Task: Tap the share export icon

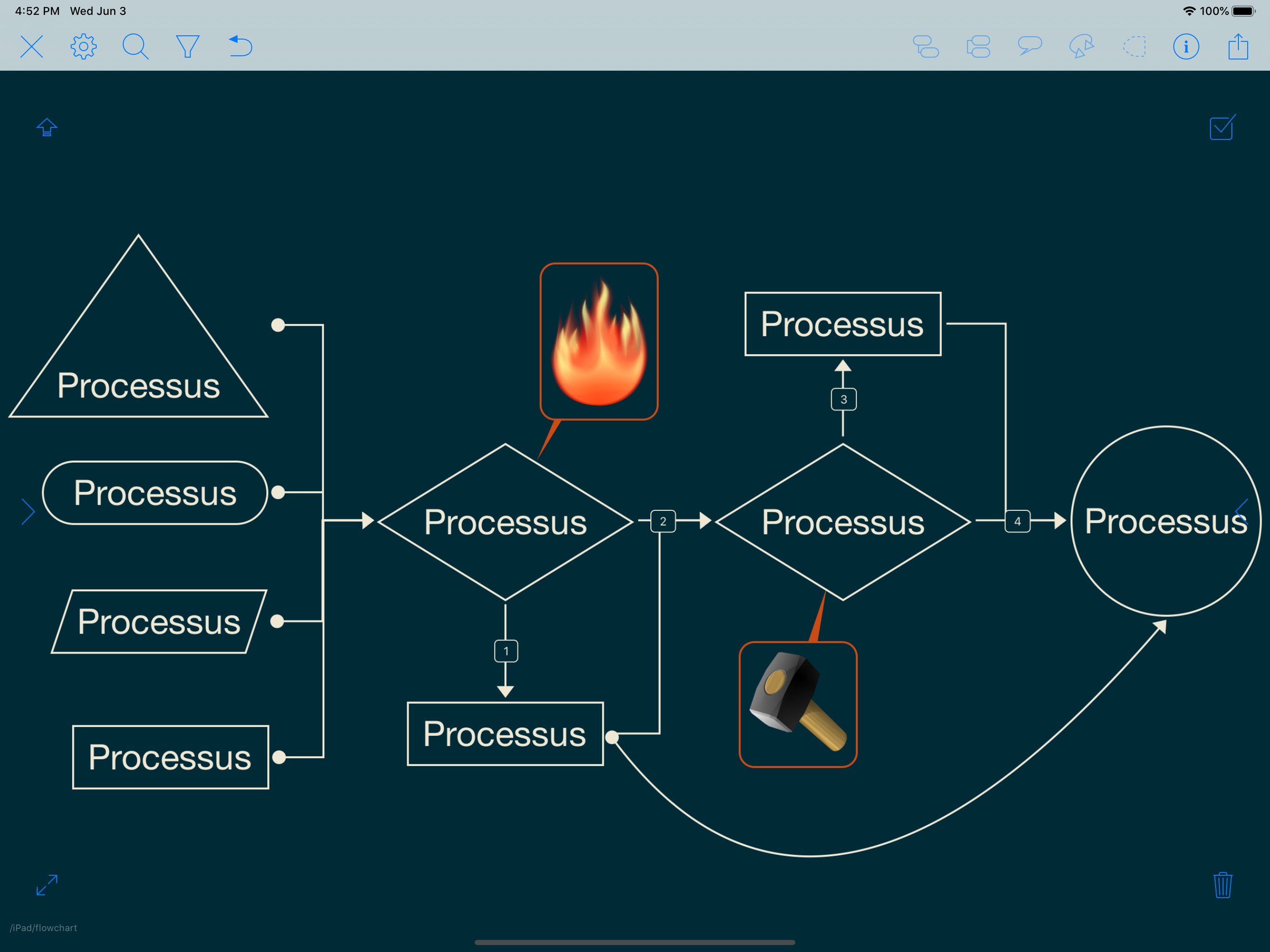Action: tap(1238, 46)
